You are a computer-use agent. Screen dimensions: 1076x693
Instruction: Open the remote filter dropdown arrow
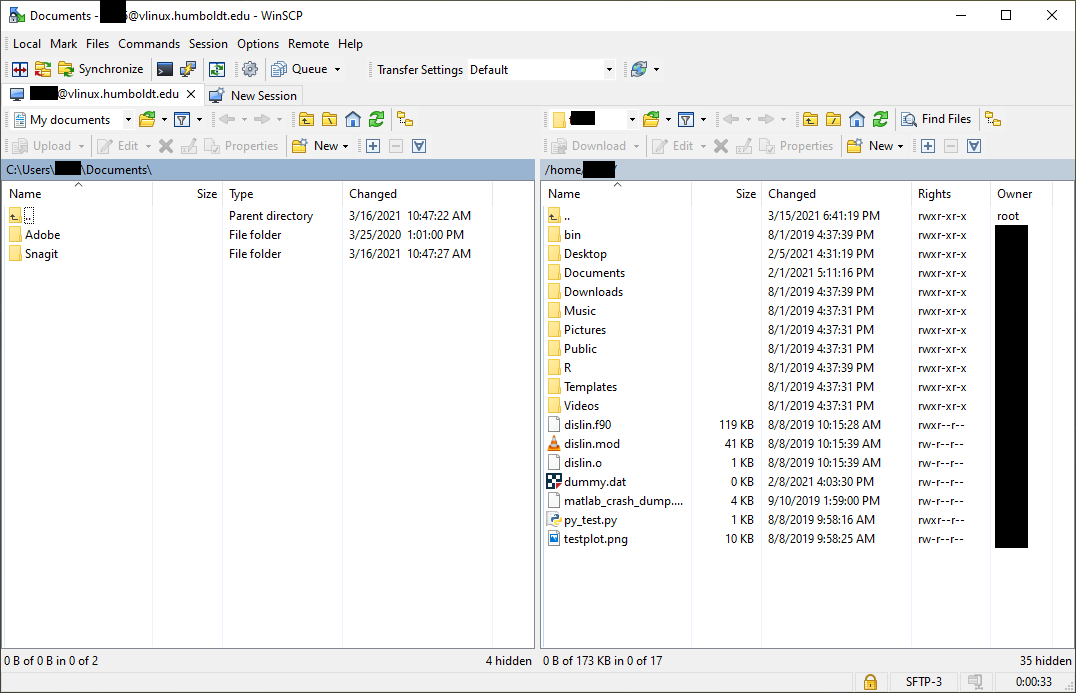pos(703,119)
